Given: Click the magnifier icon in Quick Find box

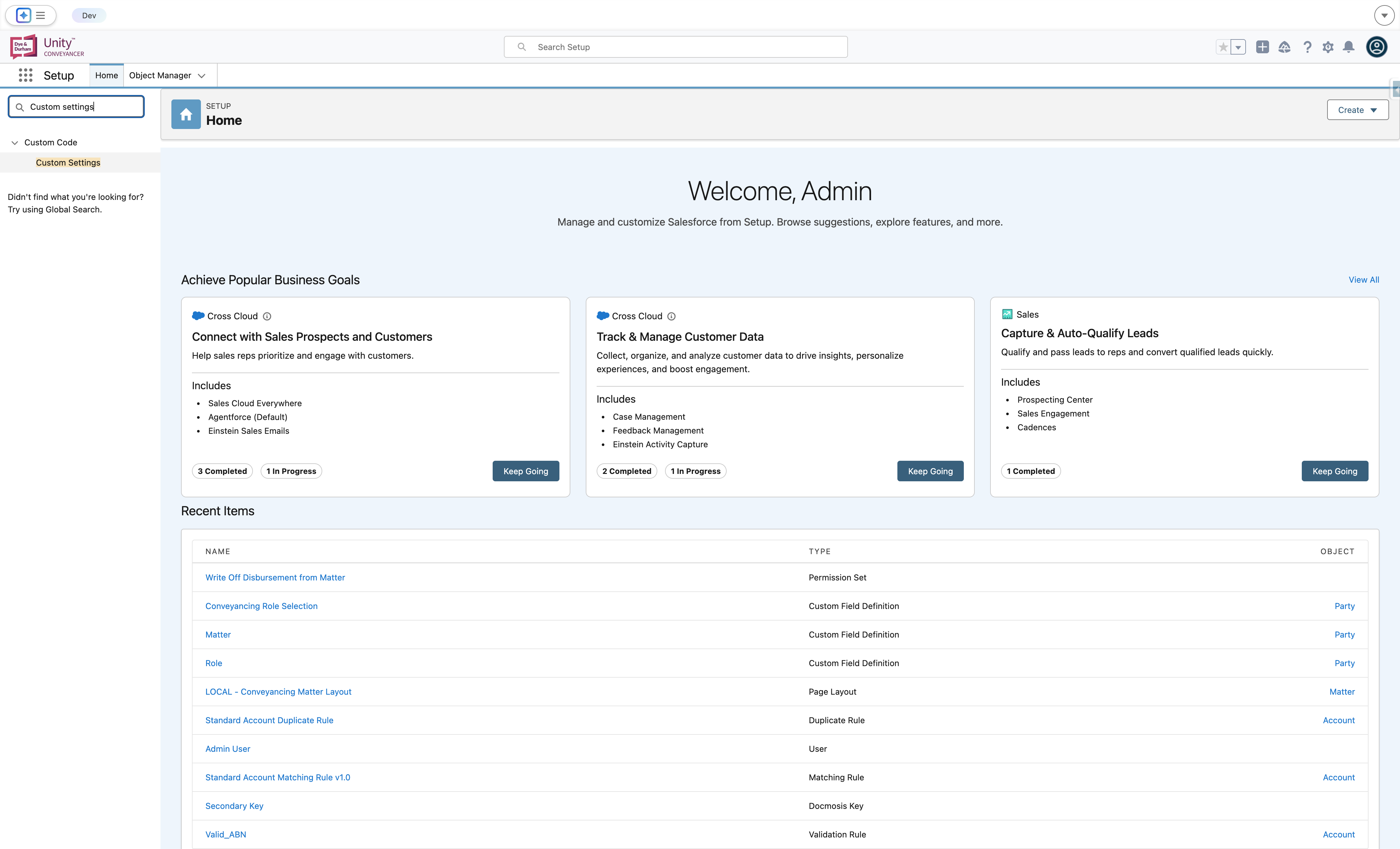Looking at the screenshot, I should [19, 107].
